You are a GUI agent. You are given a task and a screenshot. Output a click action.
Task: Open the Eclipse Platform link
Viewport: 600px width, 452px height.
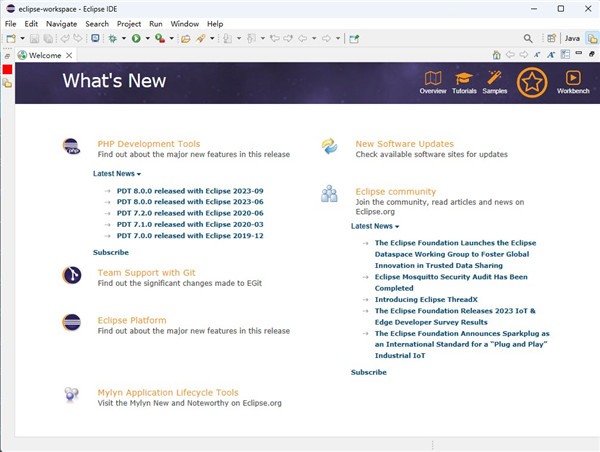132,320
